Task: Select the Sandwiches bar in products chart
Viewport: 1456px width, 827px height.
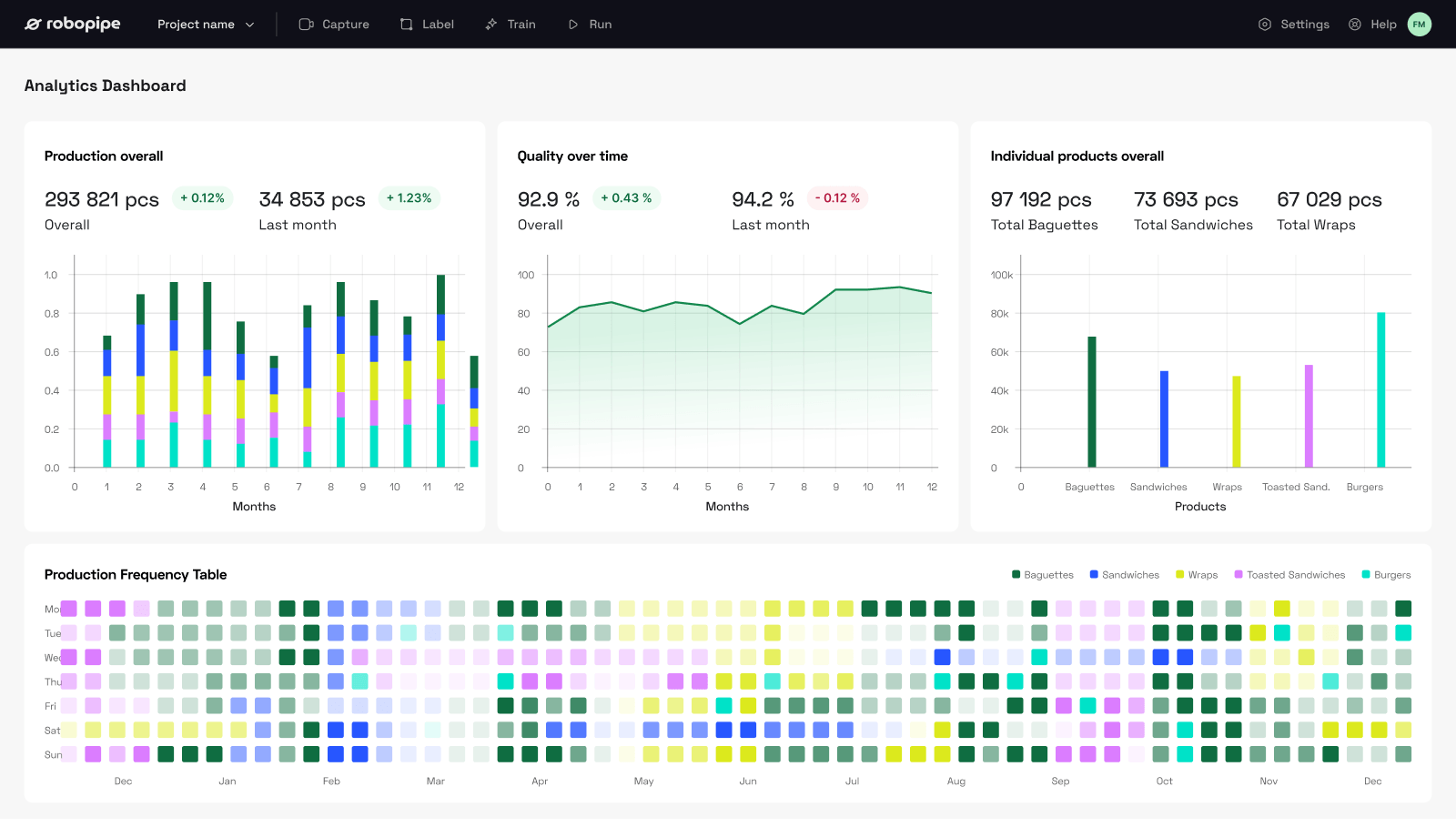Action: (x=1164, y=419)
